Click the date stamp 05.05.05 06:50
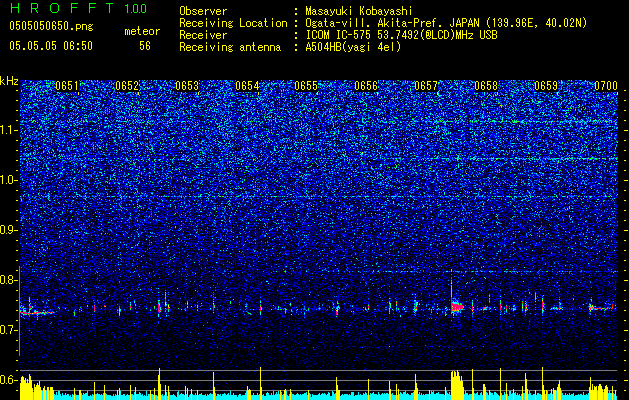Viewport: 629px width, 400px height. 51,46
